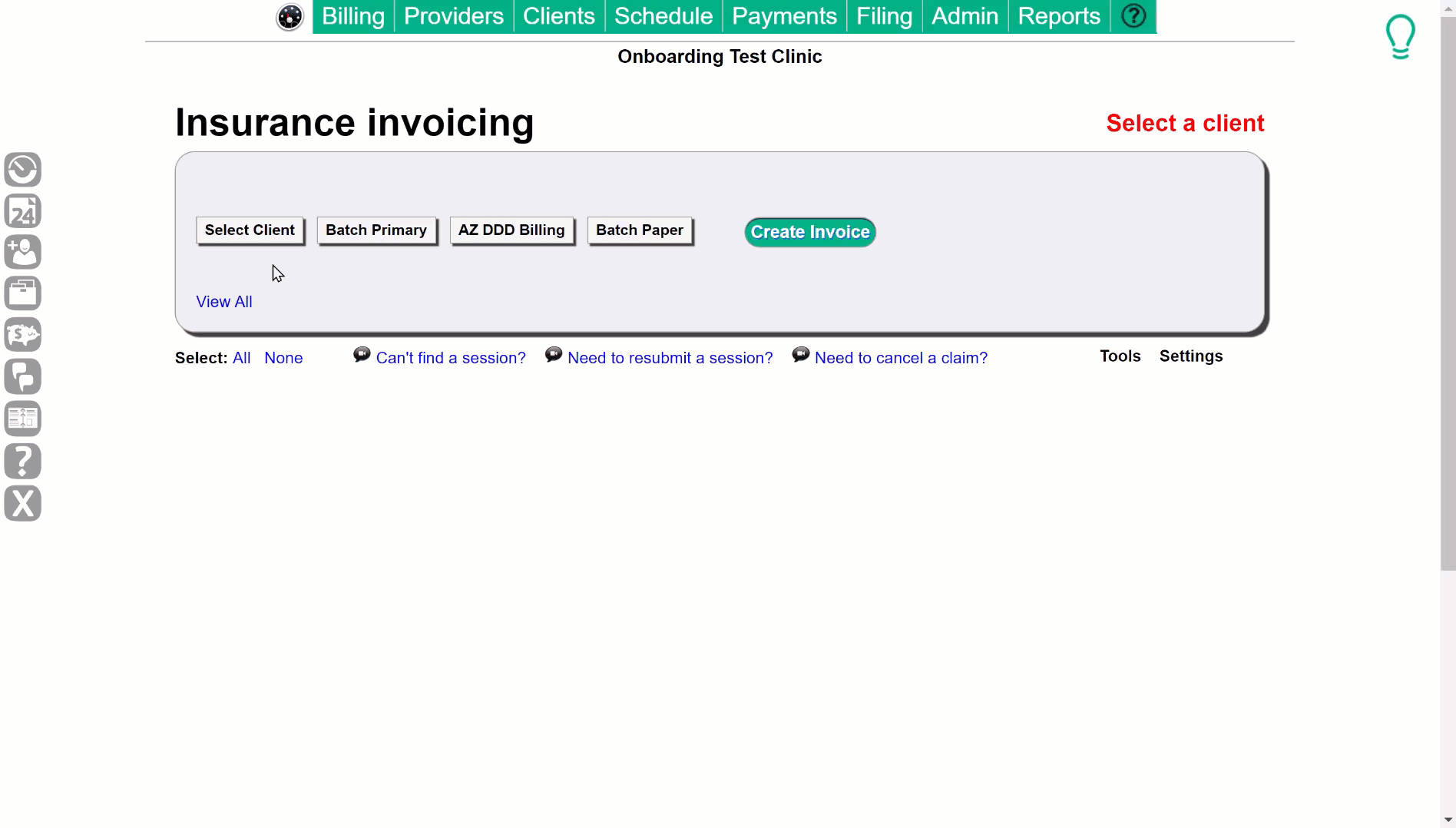Add a new client via person-plus icon

tap(23, 253)
